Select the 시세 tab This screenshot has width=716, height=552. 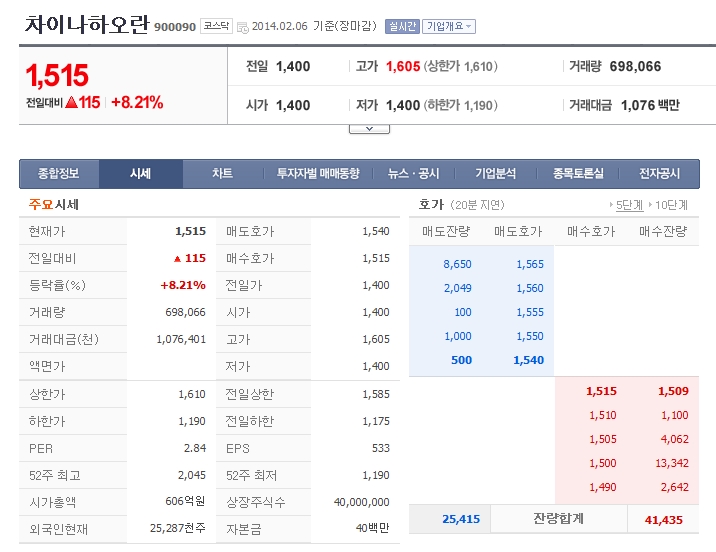tap(141, 173)
